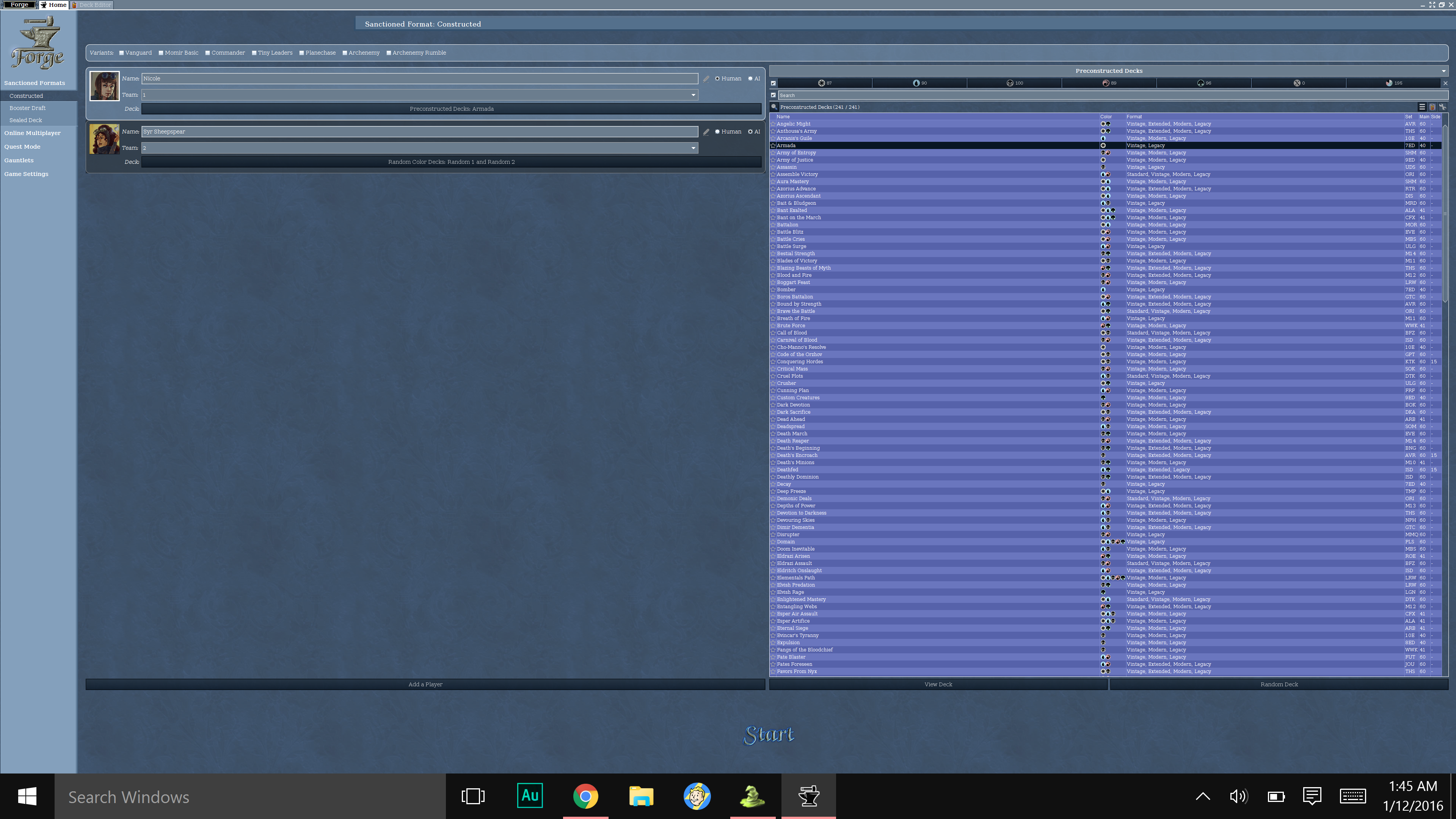This screenshot has width=1456, height=819.
Task: Filter decks by red mana symbol
Action: point(1109,83)
